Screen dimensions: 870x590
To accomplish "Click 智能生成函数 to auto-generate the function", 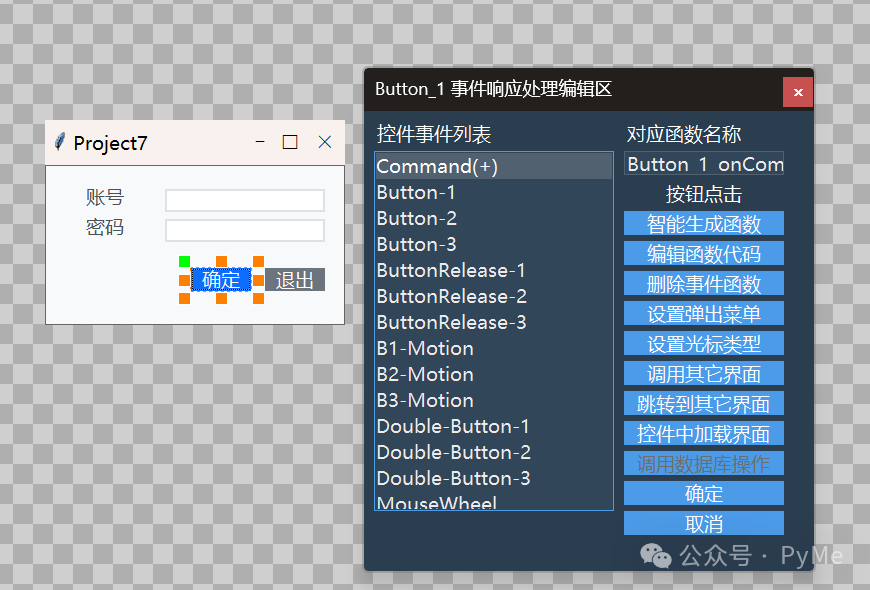I will tap(703, 223).
